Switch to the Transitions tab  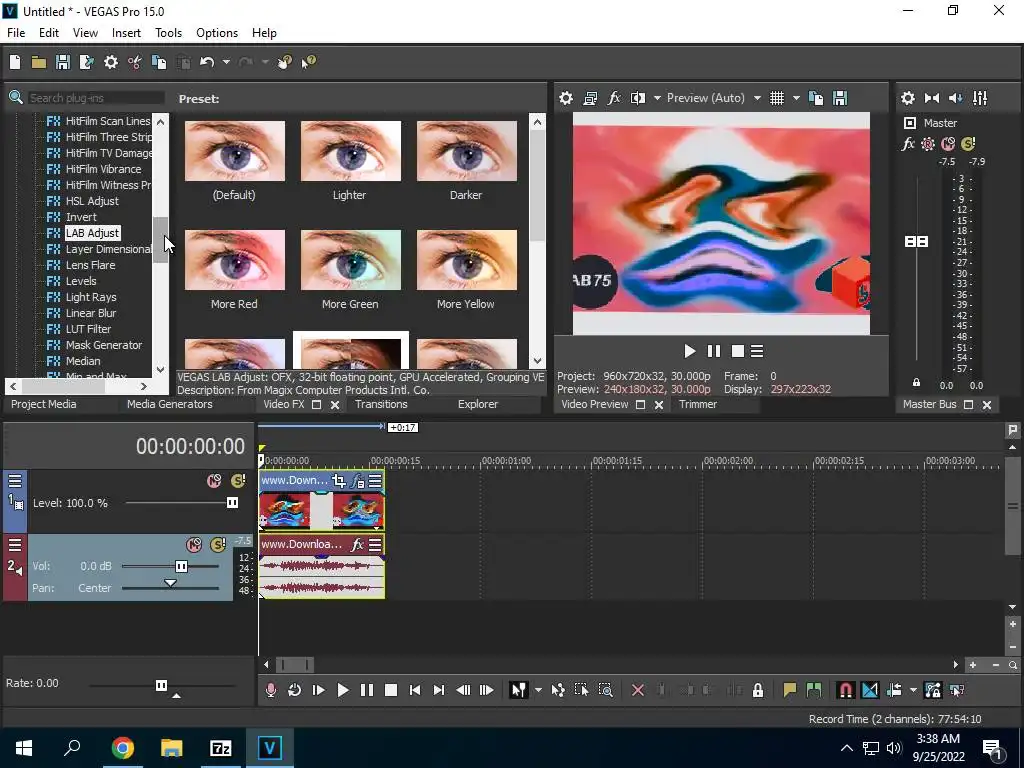point(381,404)
